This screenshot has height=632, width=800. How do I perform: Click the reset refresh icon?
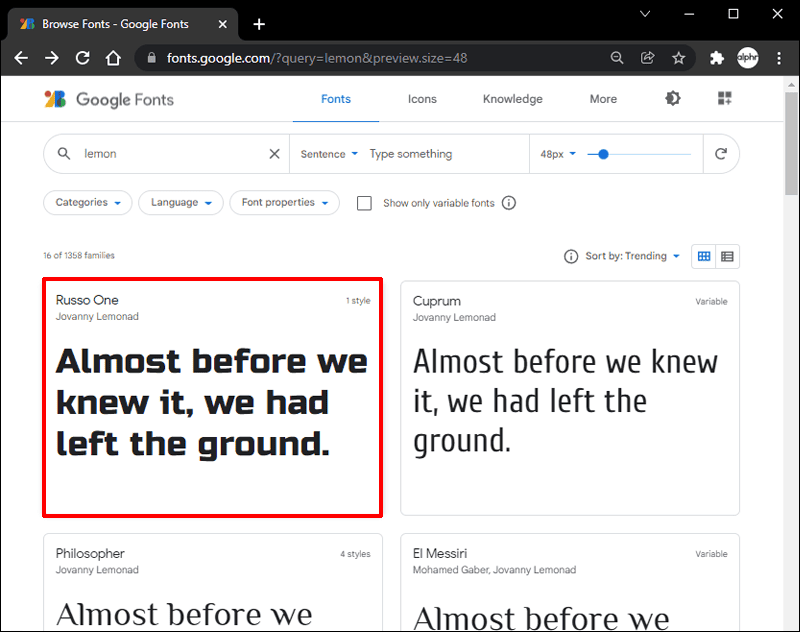[721, 154]
